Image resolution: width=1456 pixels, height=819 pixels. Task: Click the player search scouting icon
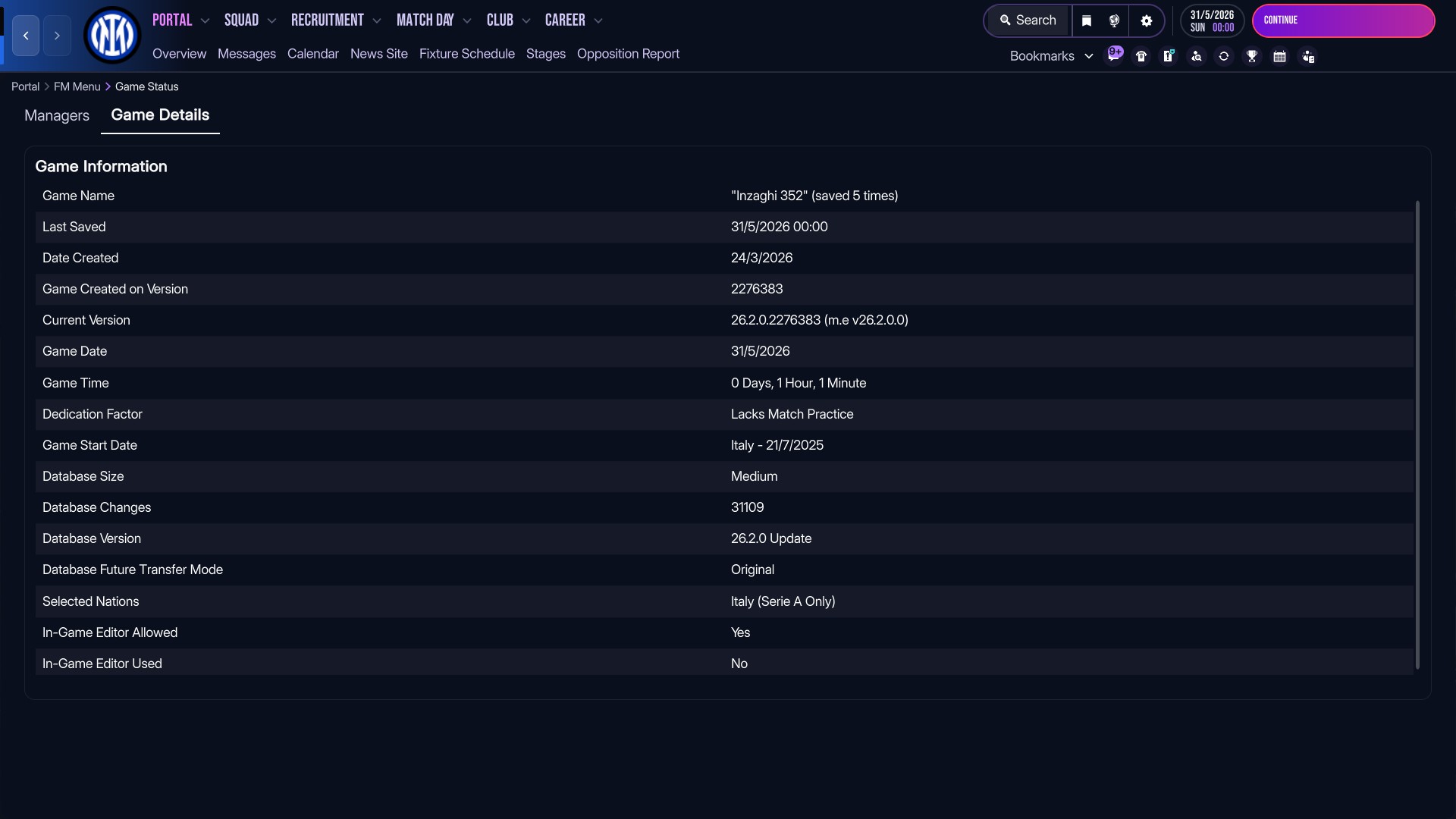(1197, 56)
